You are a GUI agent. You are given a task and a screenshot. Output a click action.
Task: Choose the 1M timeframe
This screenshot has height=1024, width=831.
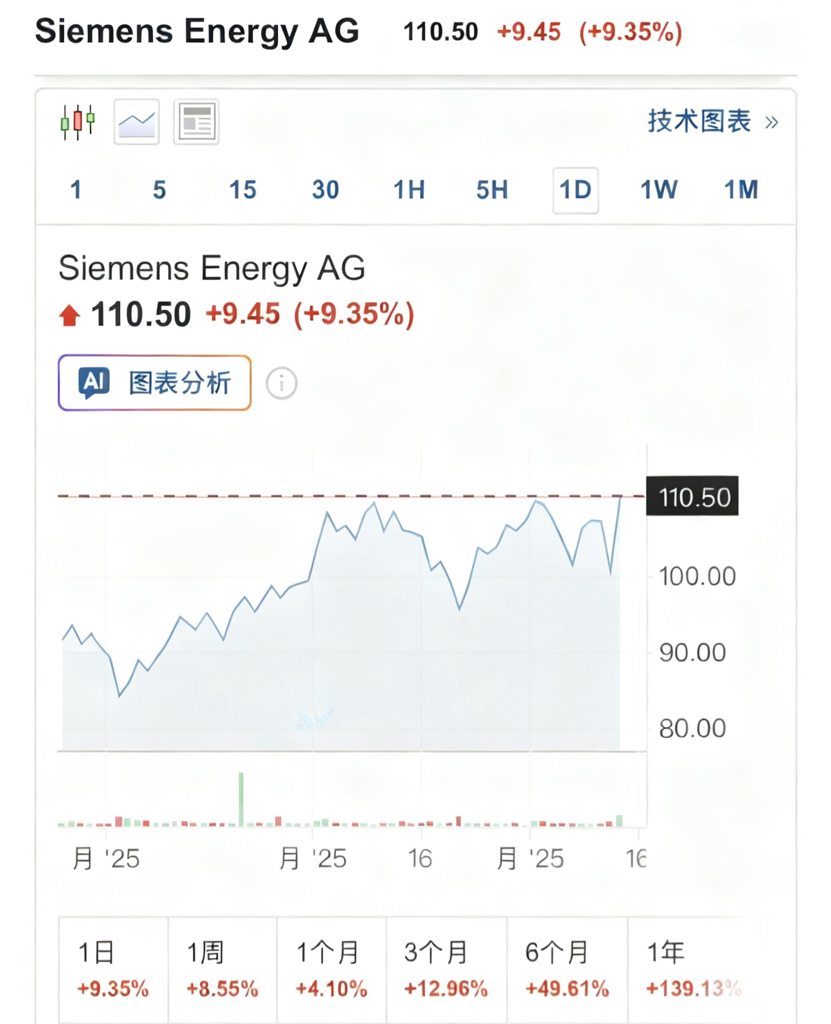[741, 190]
